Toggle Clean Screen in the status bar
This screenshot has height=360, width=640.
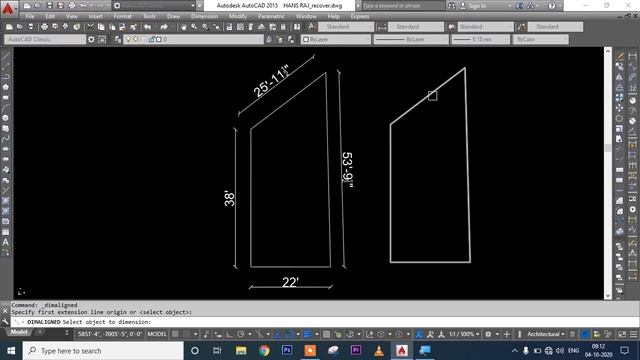tap(622, 334)
